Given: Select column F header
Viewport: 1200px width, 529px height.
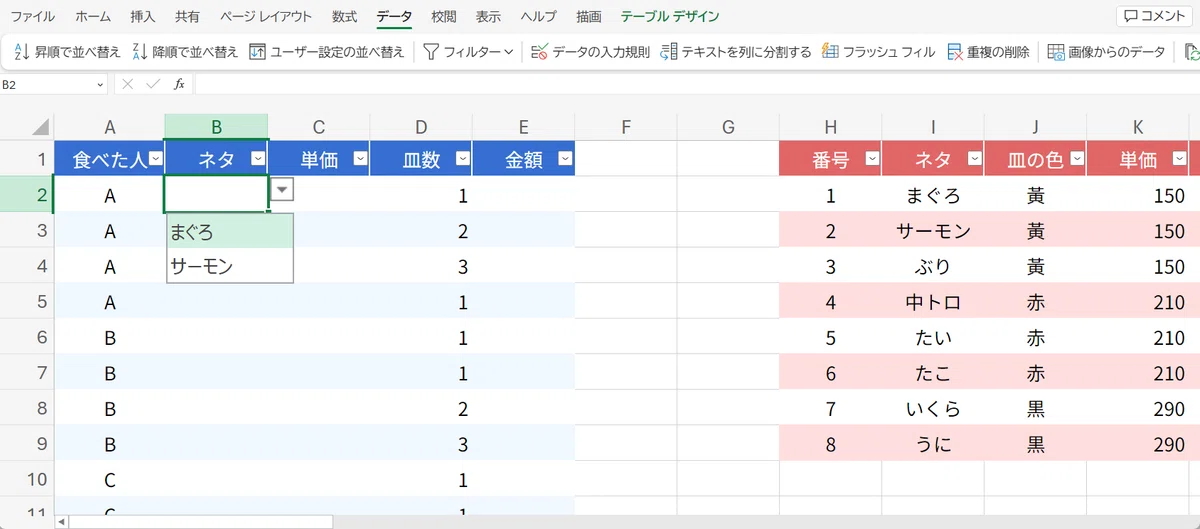Looking at the screenshot, I should (626, 127).
